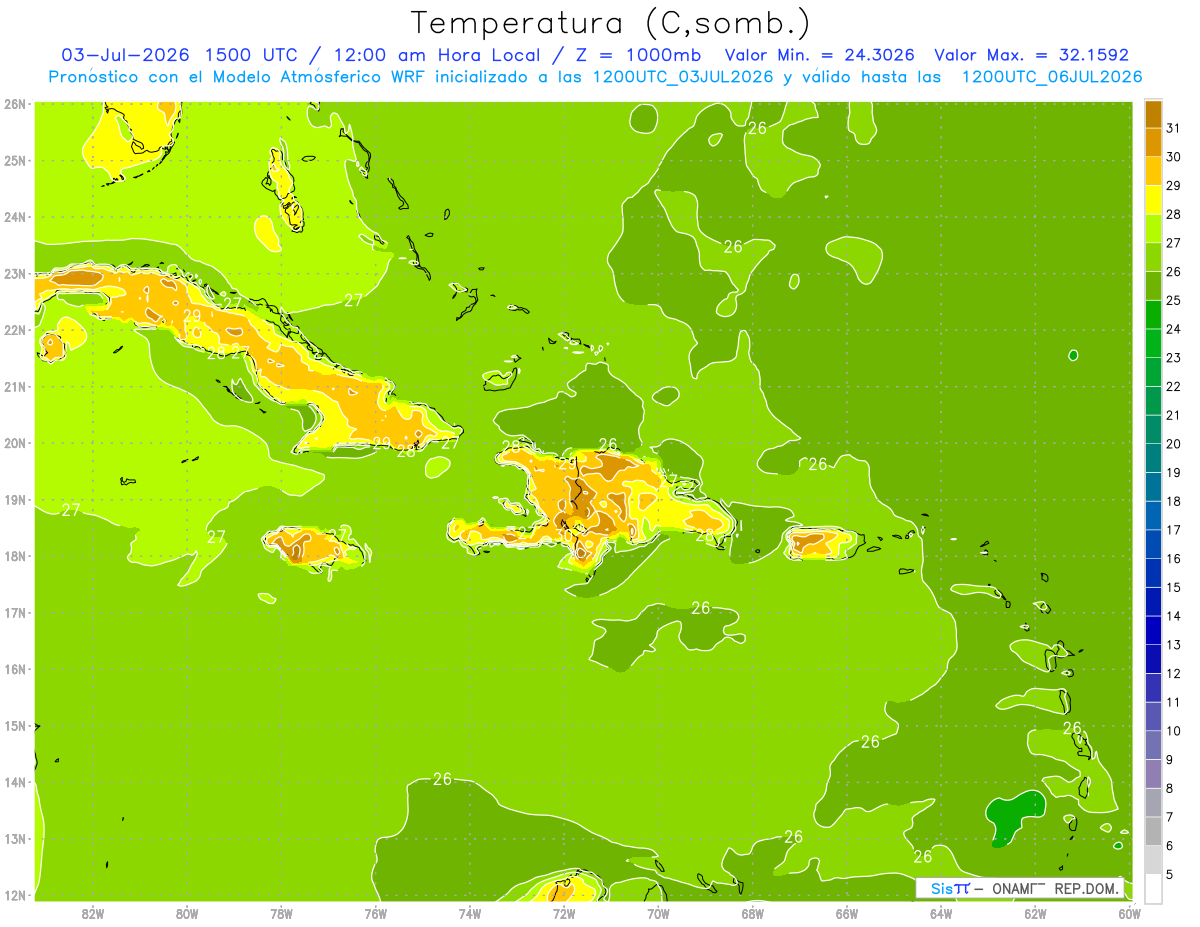Click the latitude label "15N"
This screenshot has width=1200, height=927.
pyautogui.click(x=14, y=726)
